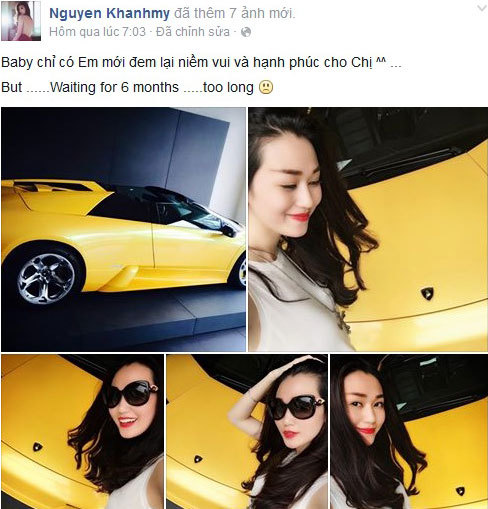Click the 'Waiting for 6 months' caption line
The height and width of the screenshot is (509, 488).
click(137, 87)
